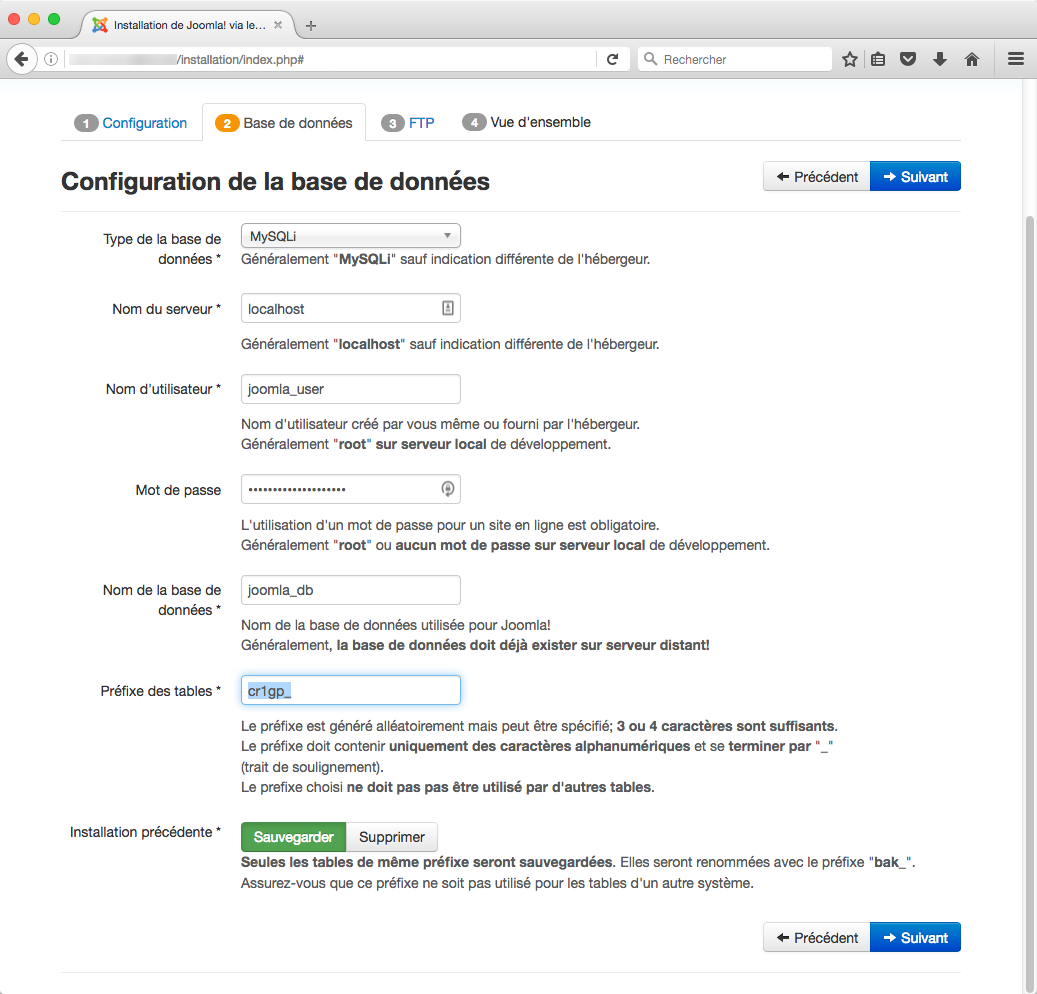Screen dimensions: 1037x994
Task: Choose Sauvegarder for previous installation
Action: pyautogui.click(x=294, y=837)
